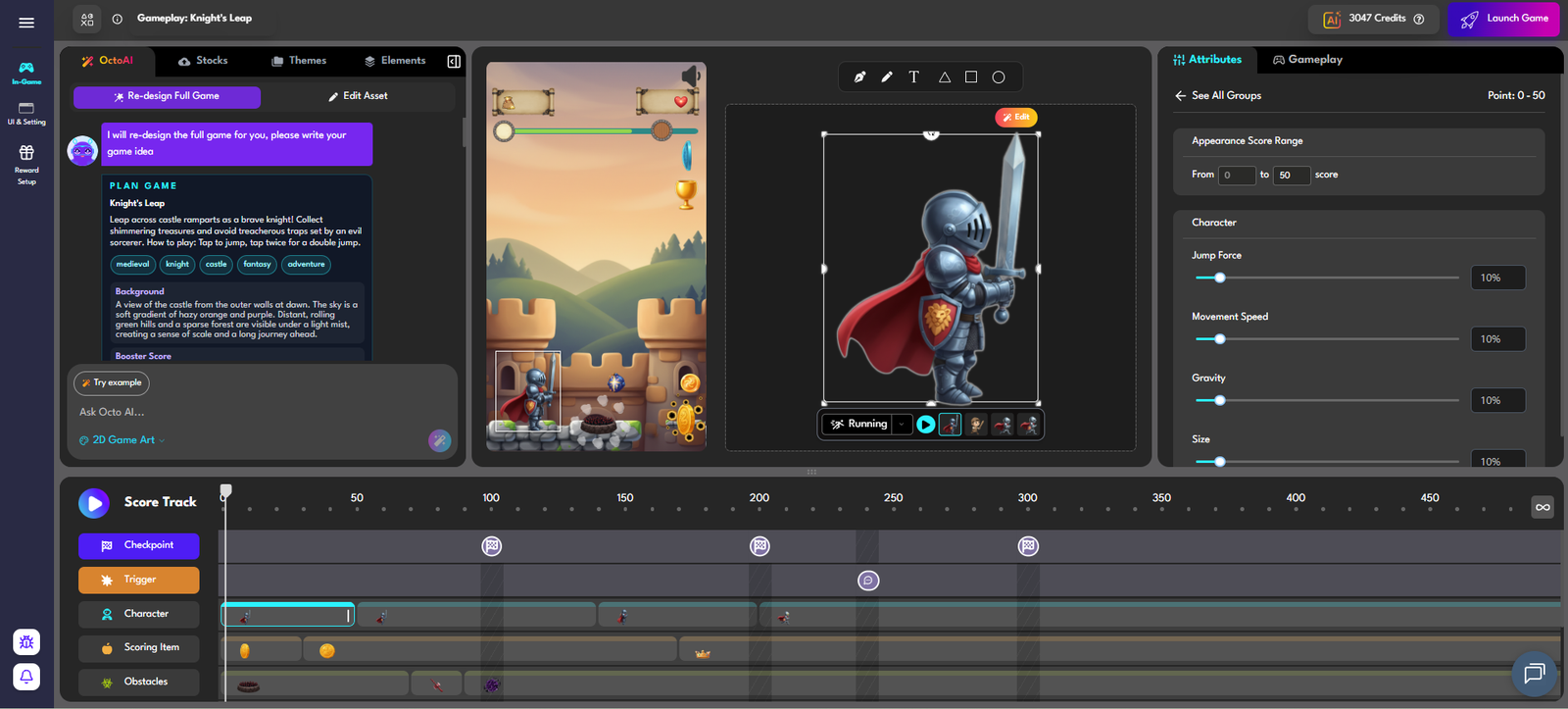Pick the triangle shape tool
The height and width of the screenshot is (709, 1568).
(x=944, y=77)
